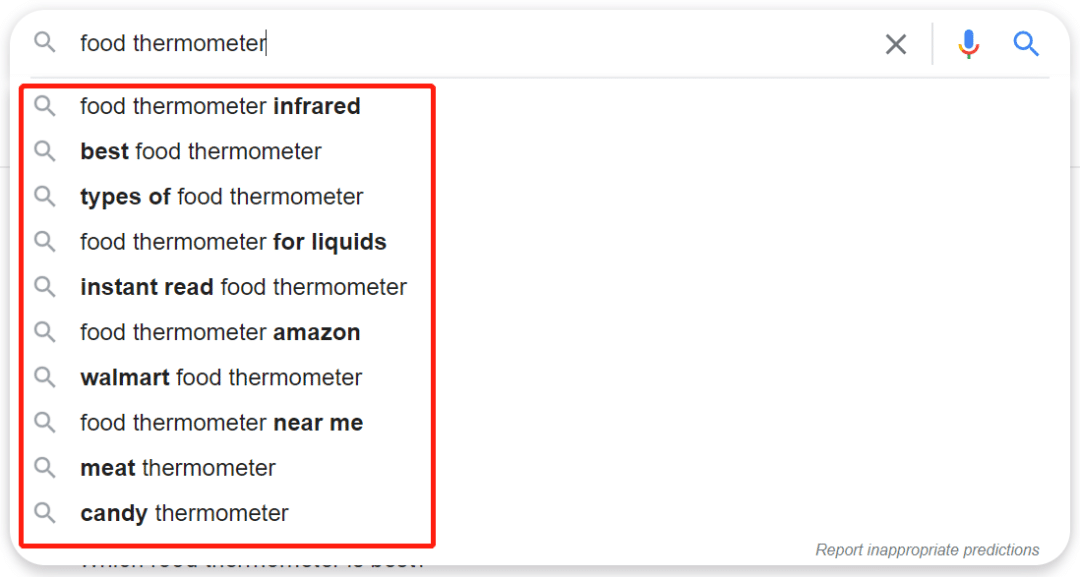Select 'food thermometer amazon' suggestion
Viewport: 1080px width, 577px height.
pos(220,332)
